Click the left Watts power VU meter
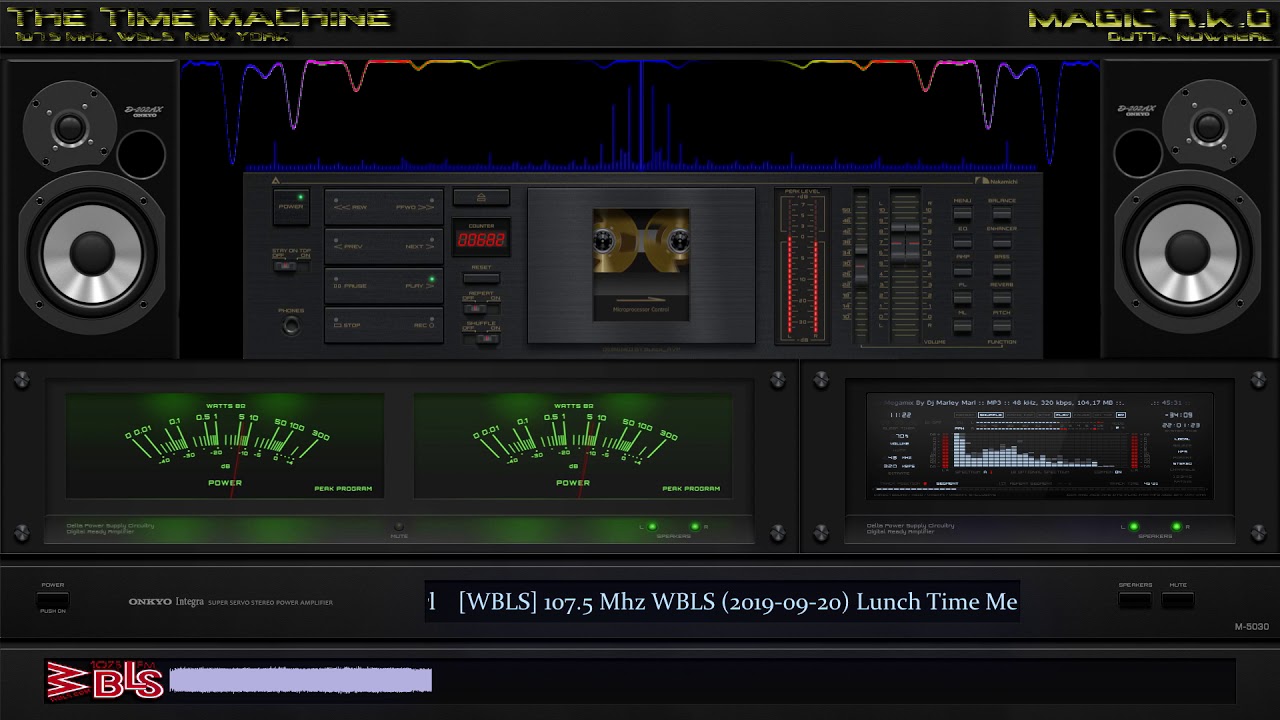The width and height of the screenshot is (1280, 720). click(x=225, y=445)
